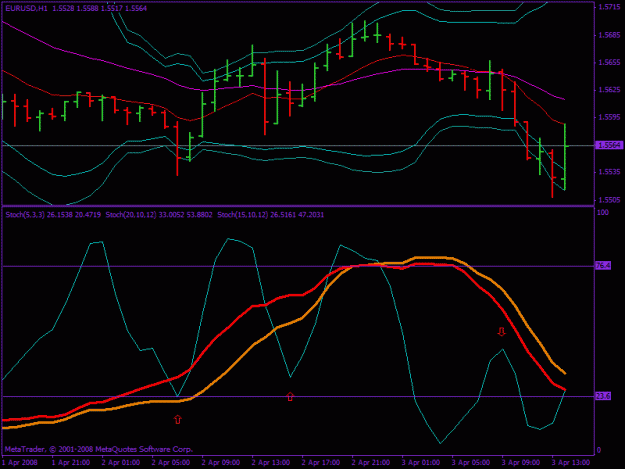Click the highlighted 1.5564 current price tag
The width and height of the screenshot is (625, 469).
(x=609, y=145)
